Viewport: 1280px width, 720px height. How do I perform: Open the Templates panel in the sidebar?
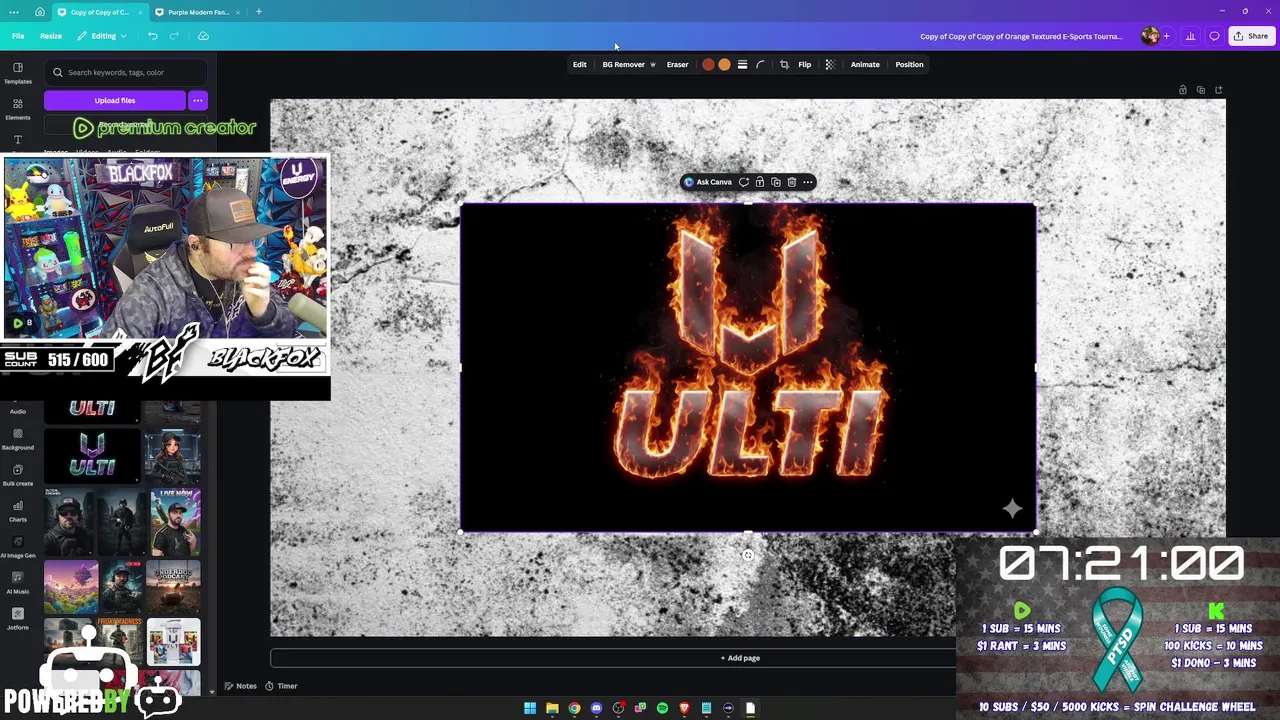(18, 73)
